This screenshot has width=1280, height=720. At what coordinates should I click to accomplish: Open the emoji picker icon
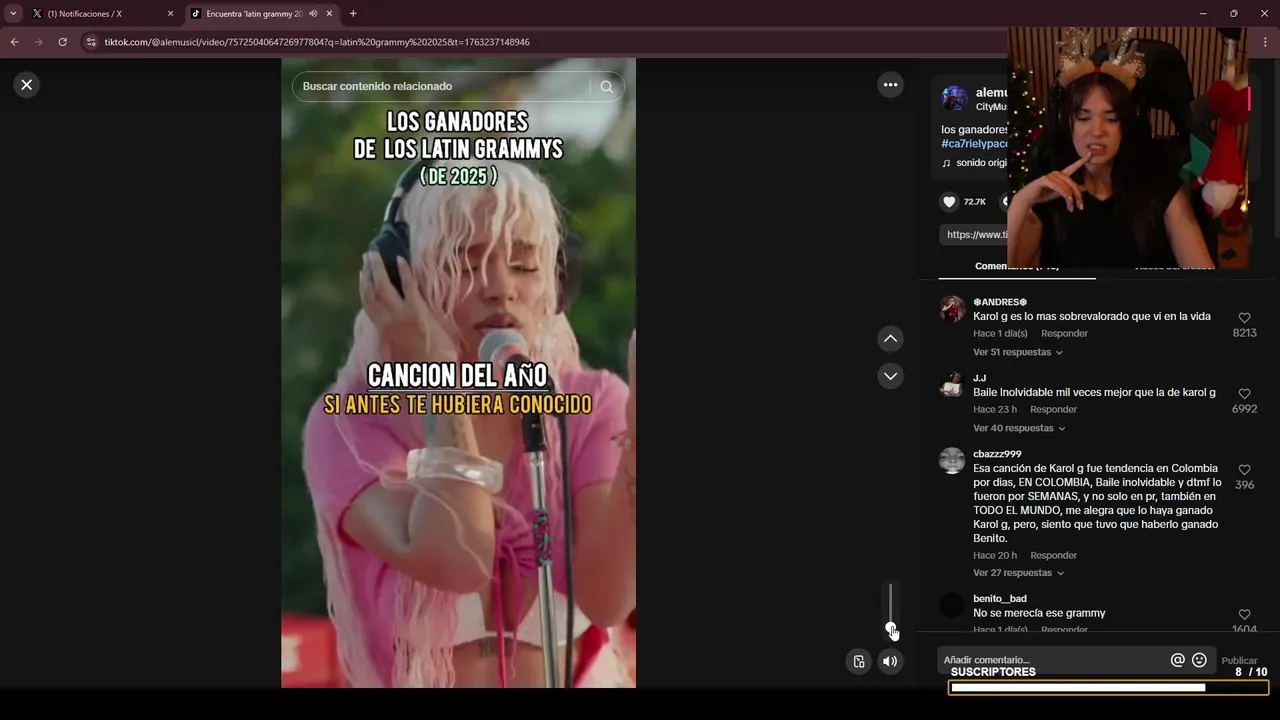click(x=1199, y=660)
